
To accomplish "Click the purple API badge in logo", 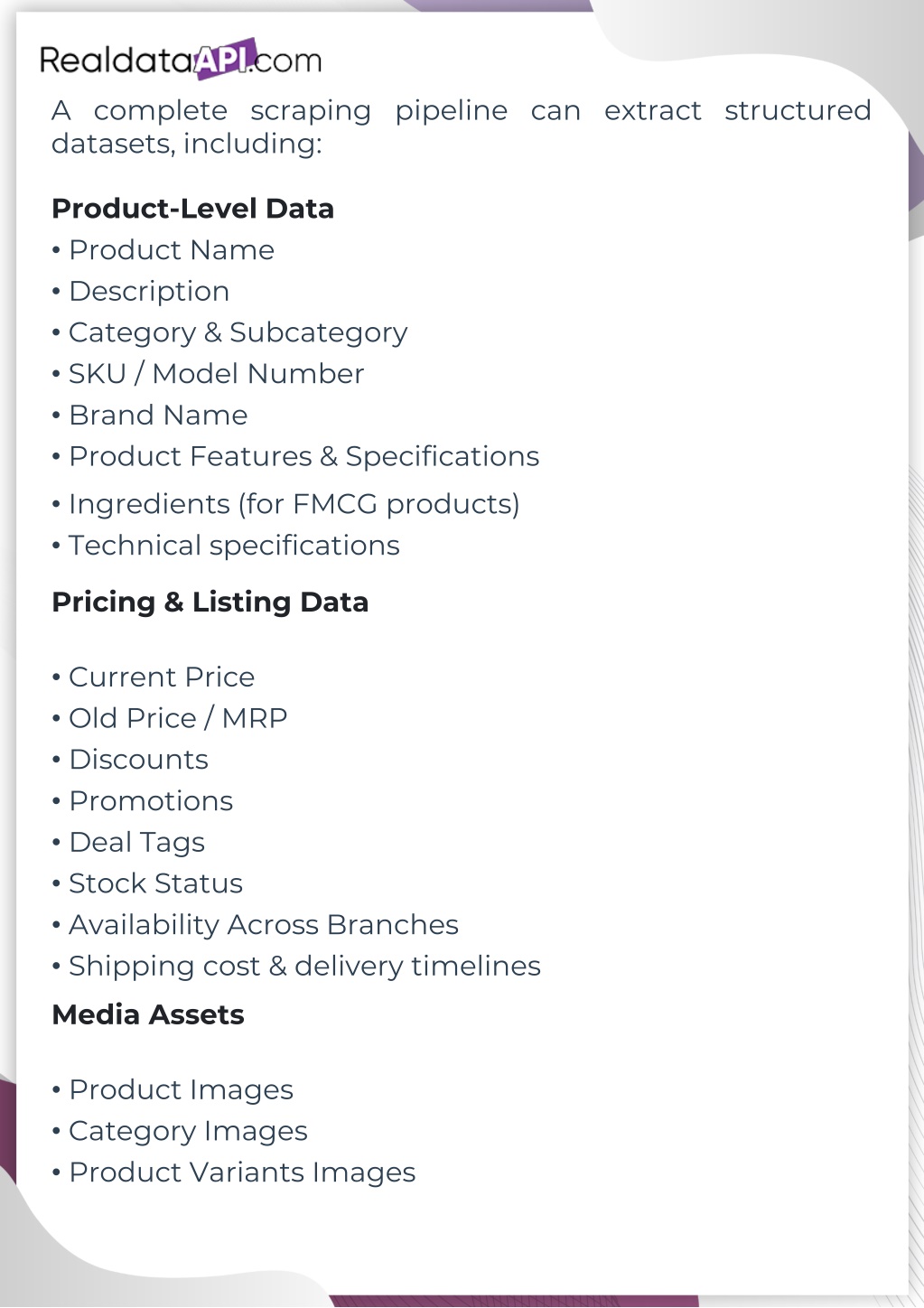I will [226, 59].
